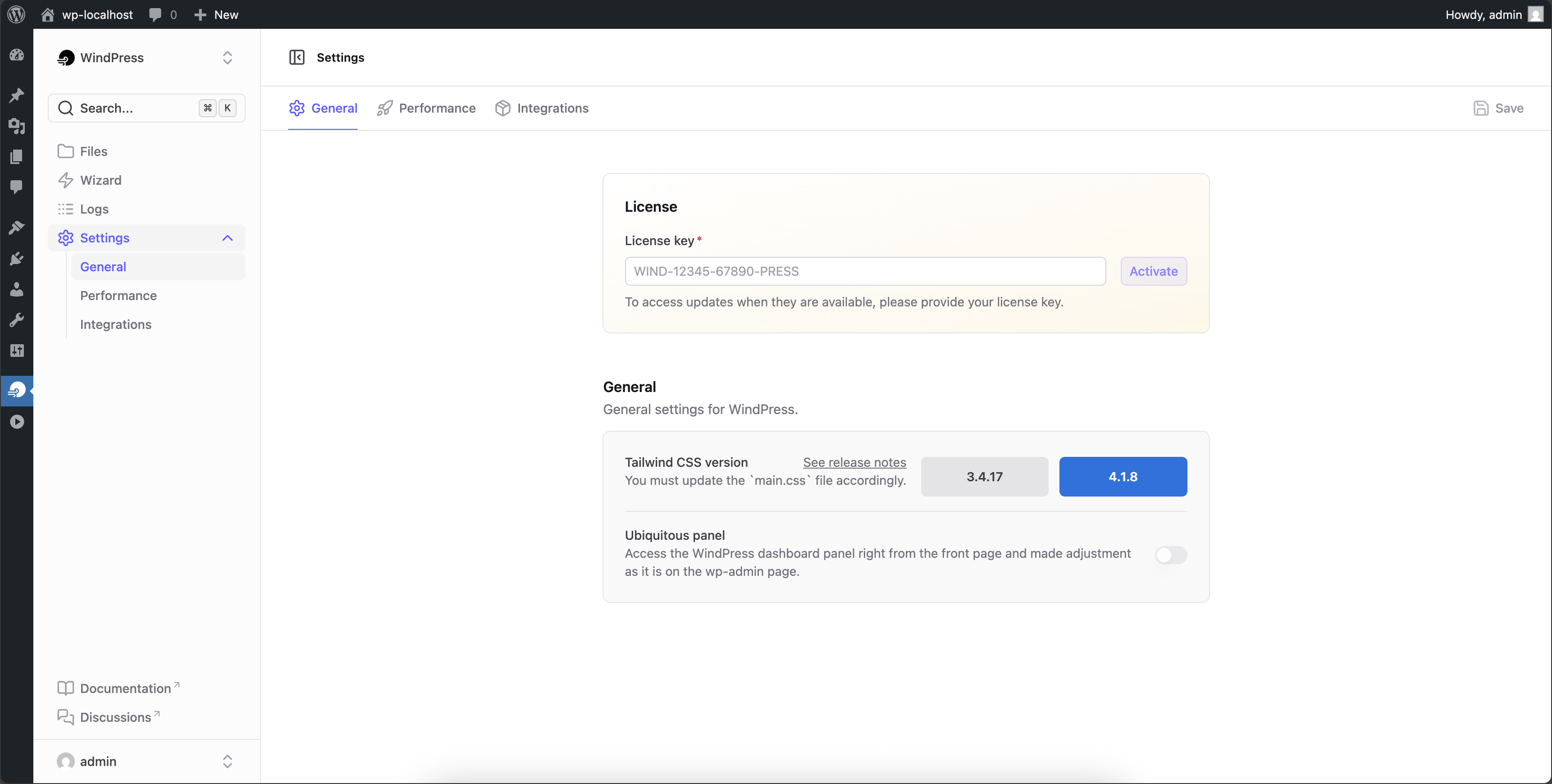This screenshot has width=1552, height=784.
Task: Click the collapse menu play icon
Action: point(16,422)
